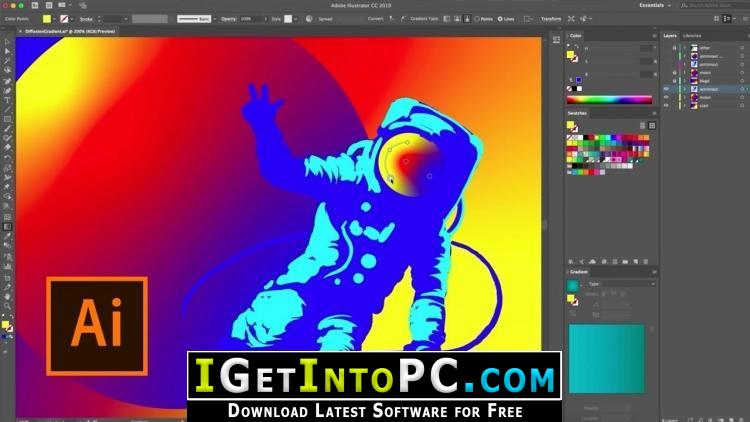The width and height of the screenshot is (750, 422).
Task: Click the teal gradient preview swatch in Gradient panel
Action: tap(573, 286)
